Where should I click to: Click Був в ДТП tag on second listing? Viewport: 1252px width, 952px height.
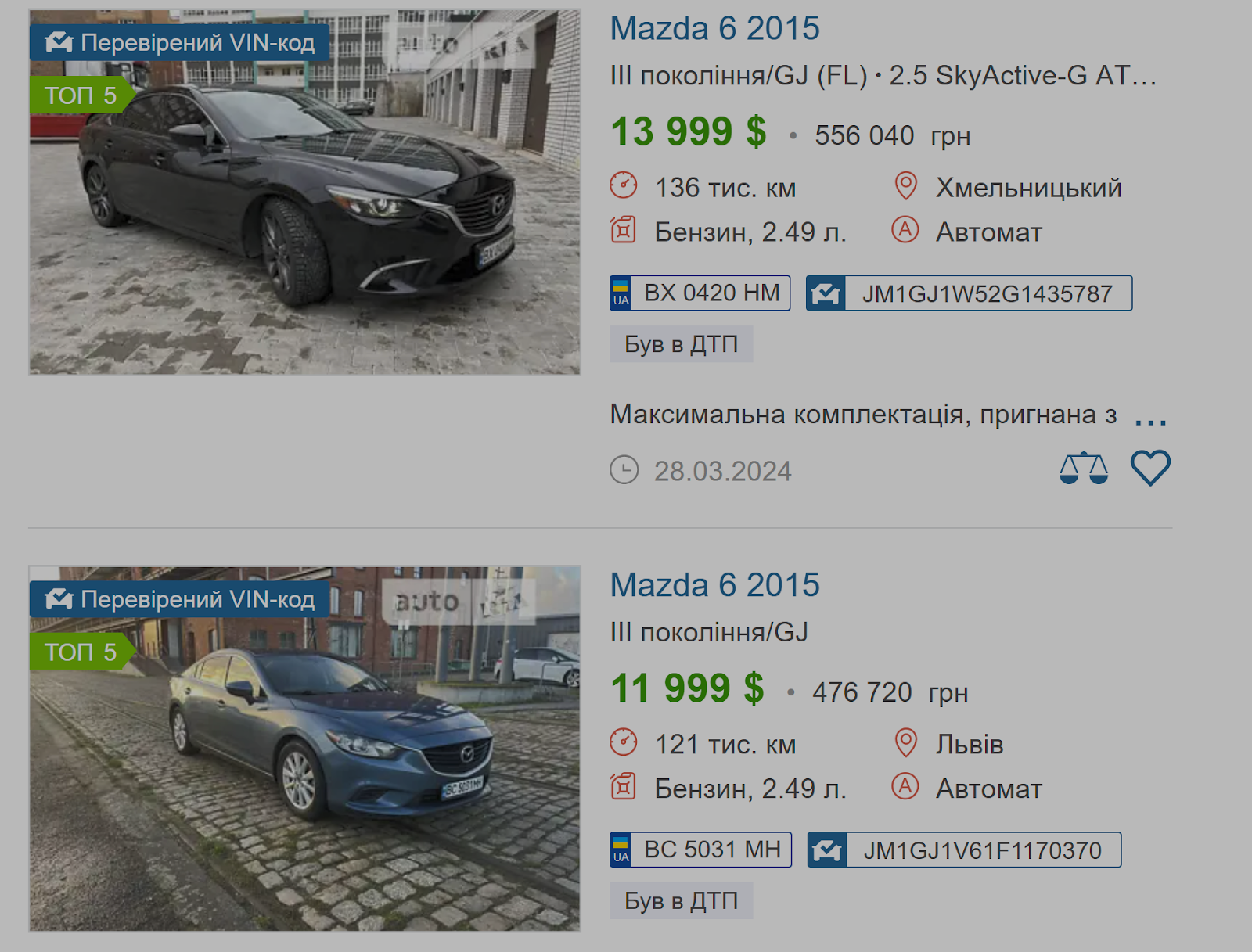pos(682,901)
